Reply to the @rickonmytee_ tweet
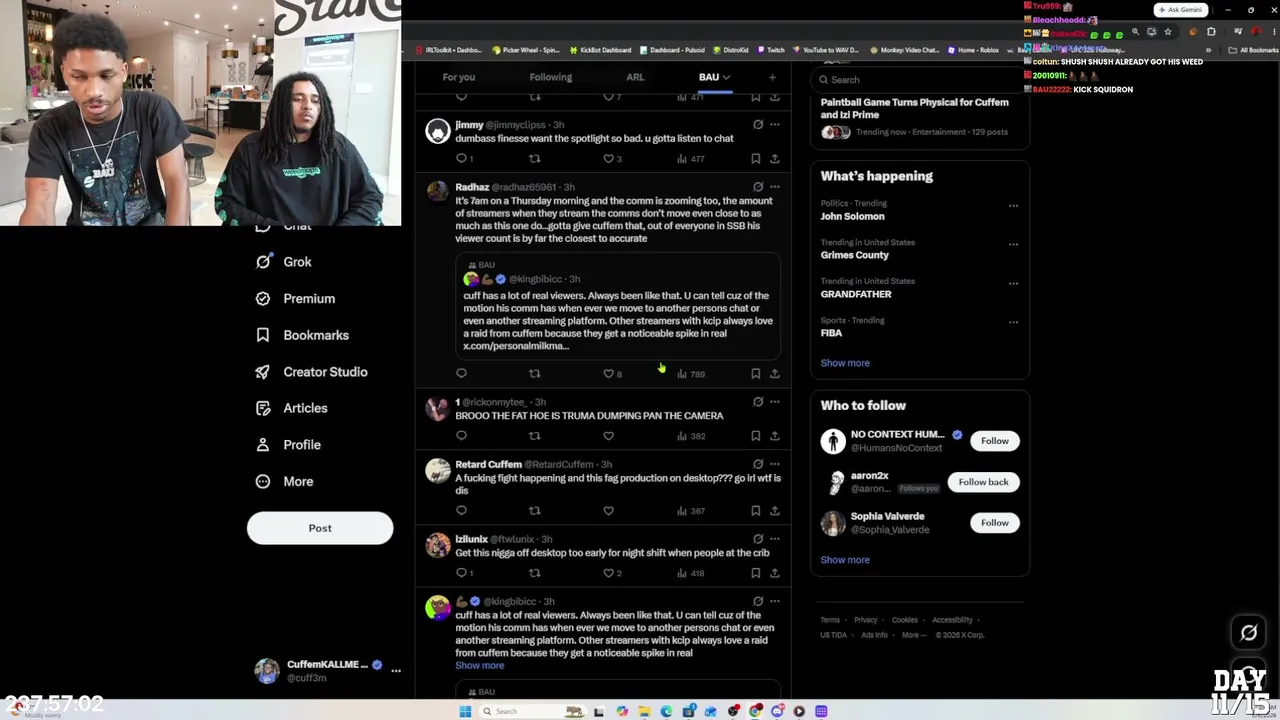The width and height of the screenshot is (1280, 720). [x=461, y=436]
